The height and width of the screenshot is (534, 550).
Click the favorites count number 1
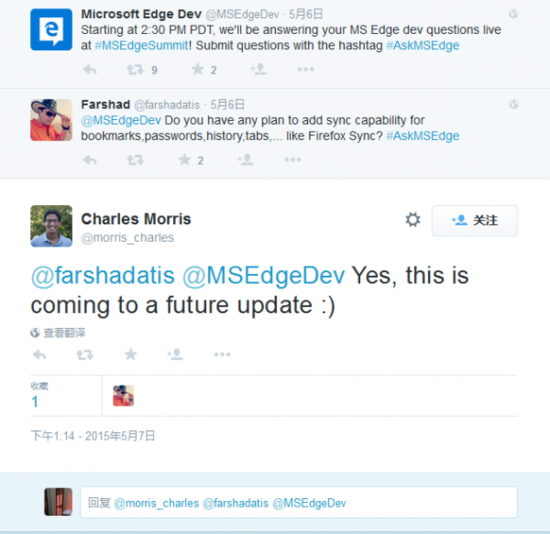pos(34,401)
